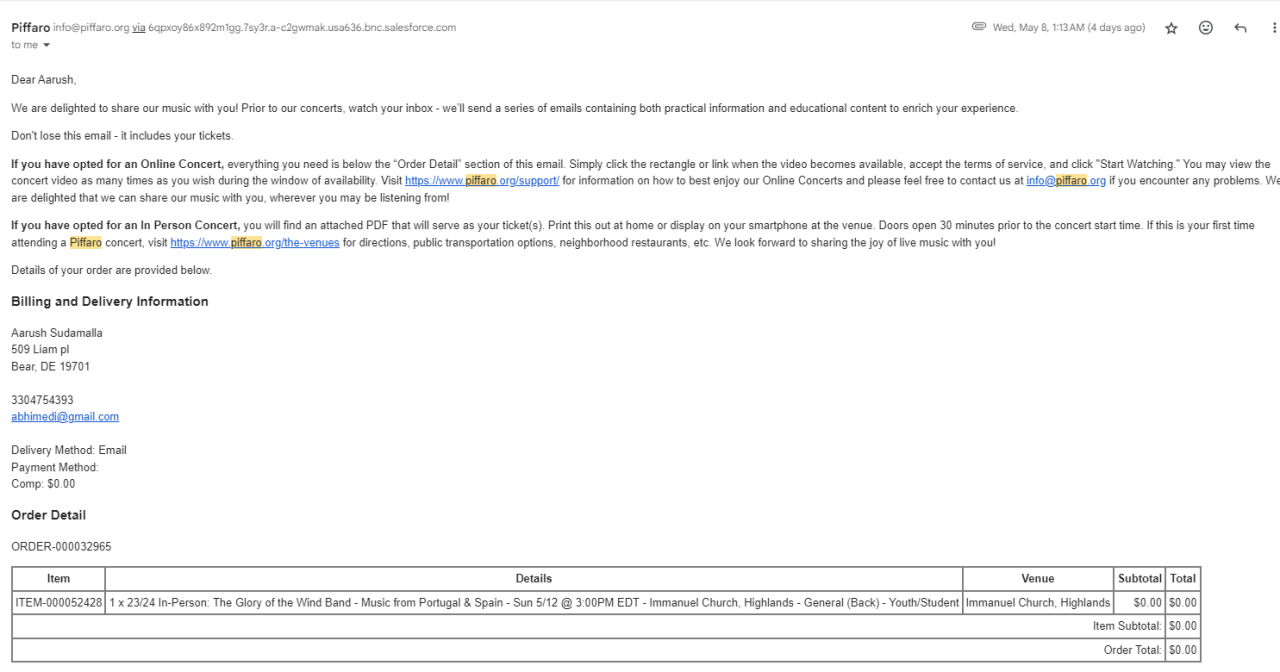Image resolution: width=1280 pixels, height=672 pixels.
Task: Click the concert details cell text
Action: (x=534, y=603)
